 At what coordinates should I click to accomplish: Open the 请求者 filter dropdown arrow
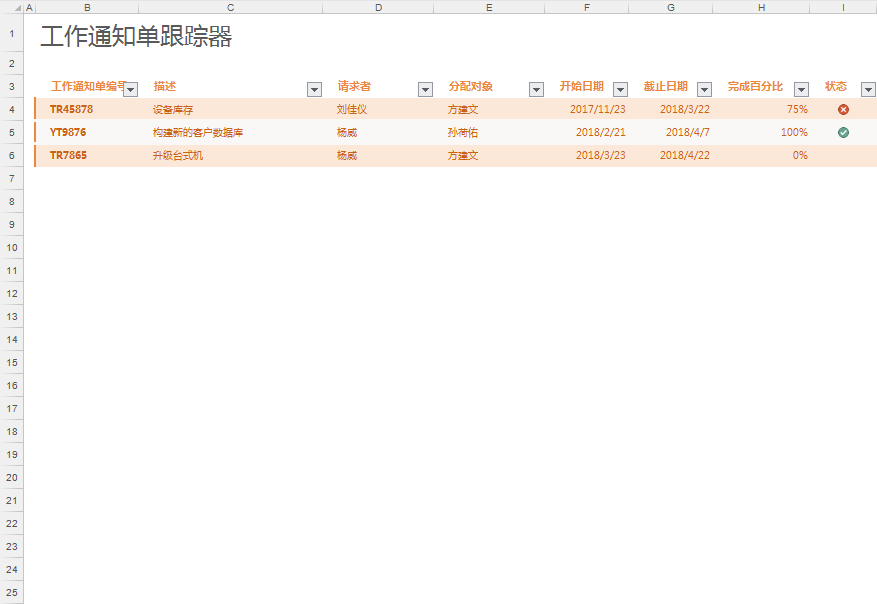425,89
